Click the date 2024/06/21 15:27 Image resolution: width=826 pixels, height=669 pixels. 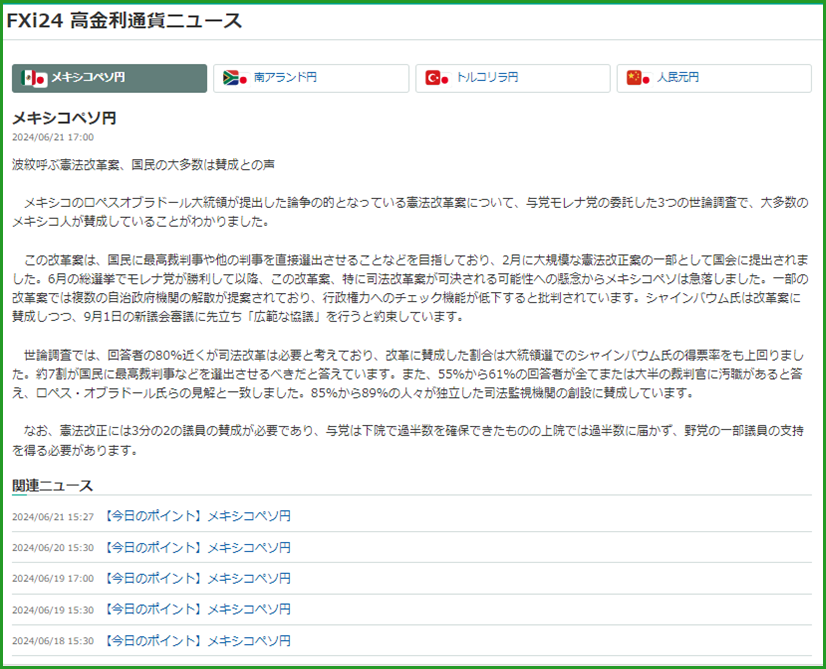(53, 517)
